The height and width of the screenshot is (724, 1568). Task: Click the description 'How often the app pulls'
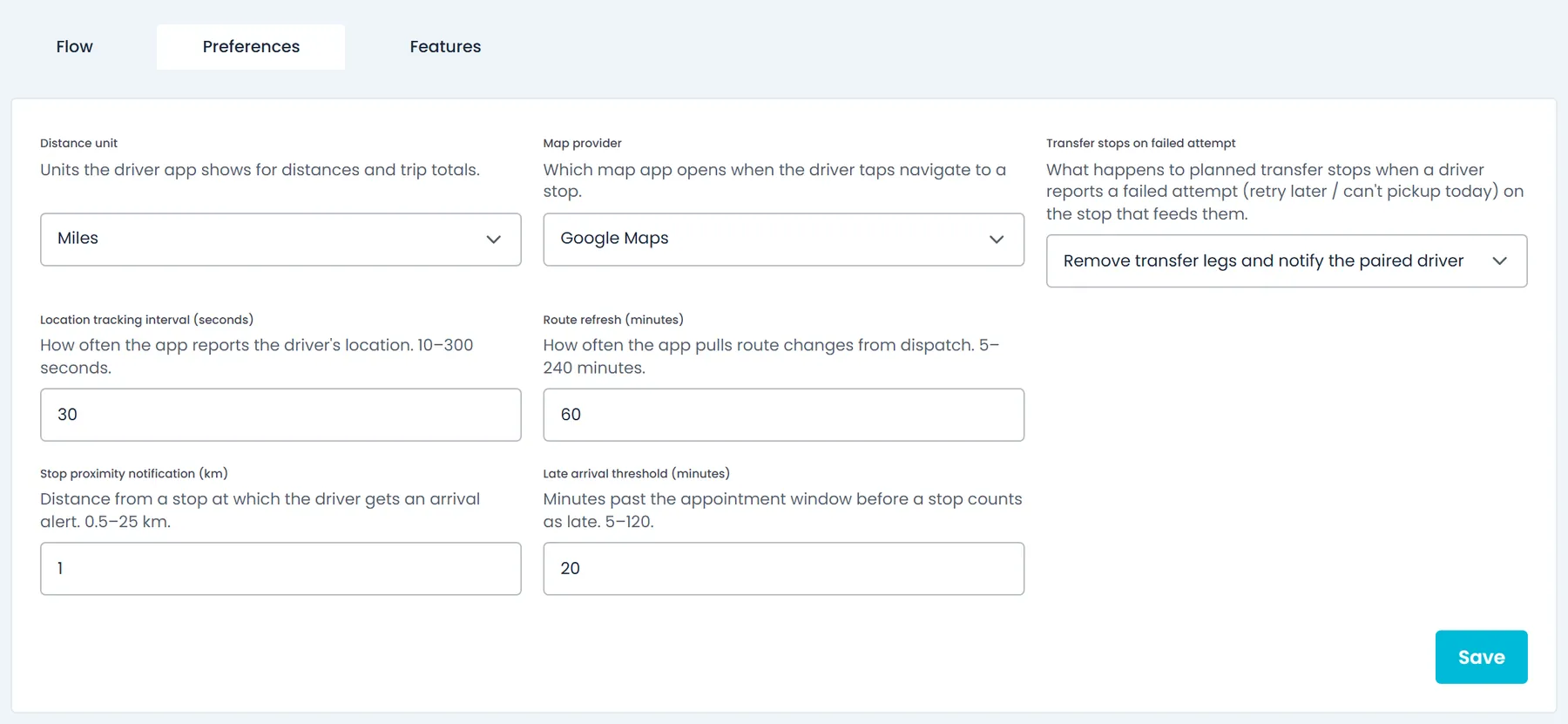pyautogui.click(x=771, y=356)
